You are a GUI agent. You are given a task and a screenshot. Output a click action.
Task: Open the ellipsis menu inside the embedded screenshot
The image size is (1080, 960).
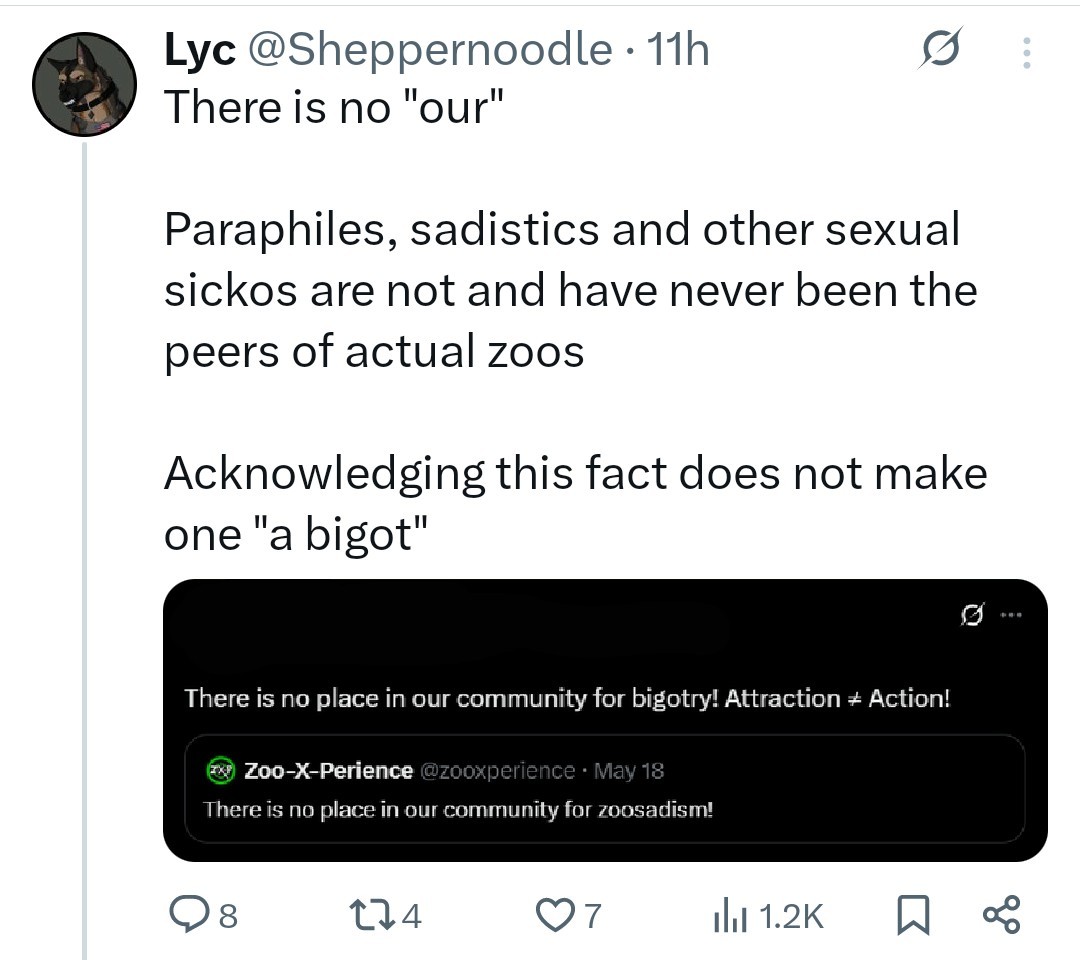(1011, 614)
